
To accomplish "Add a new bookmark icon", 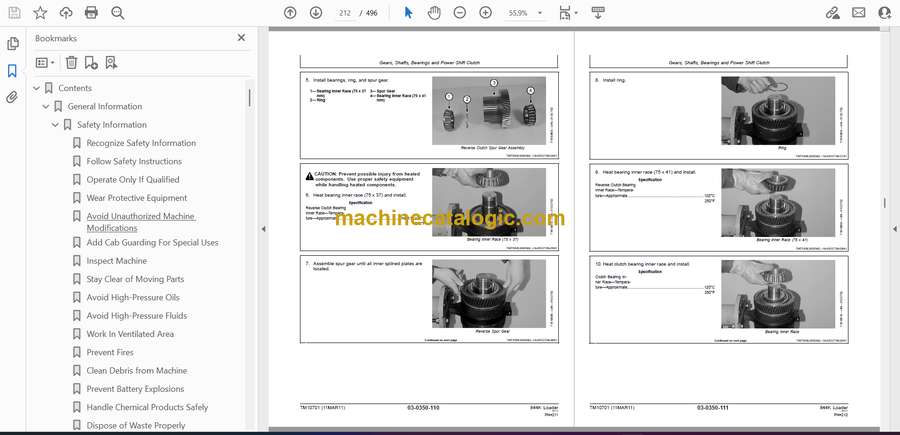I will point(91,62).
